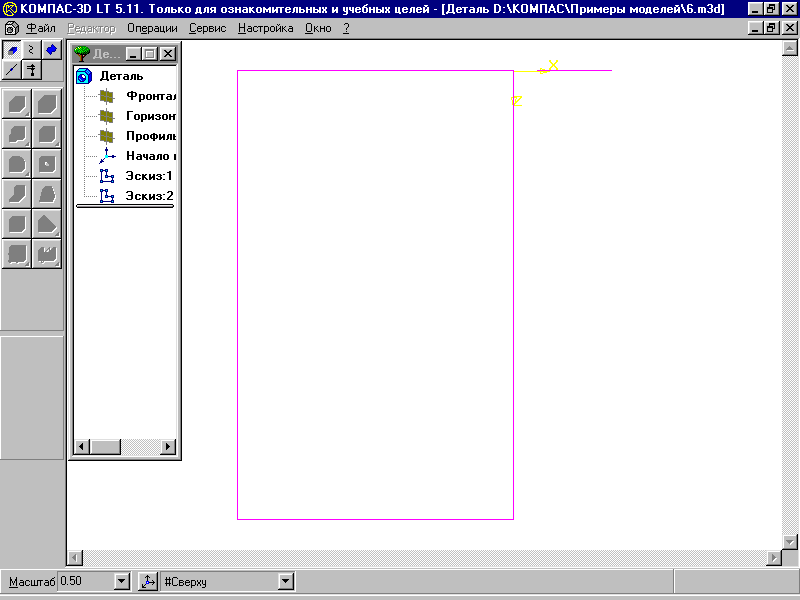This screenshot has height=600, width=800.
Task: Click the model tree horizontal scroll thumb
Action: coord(105,447)
